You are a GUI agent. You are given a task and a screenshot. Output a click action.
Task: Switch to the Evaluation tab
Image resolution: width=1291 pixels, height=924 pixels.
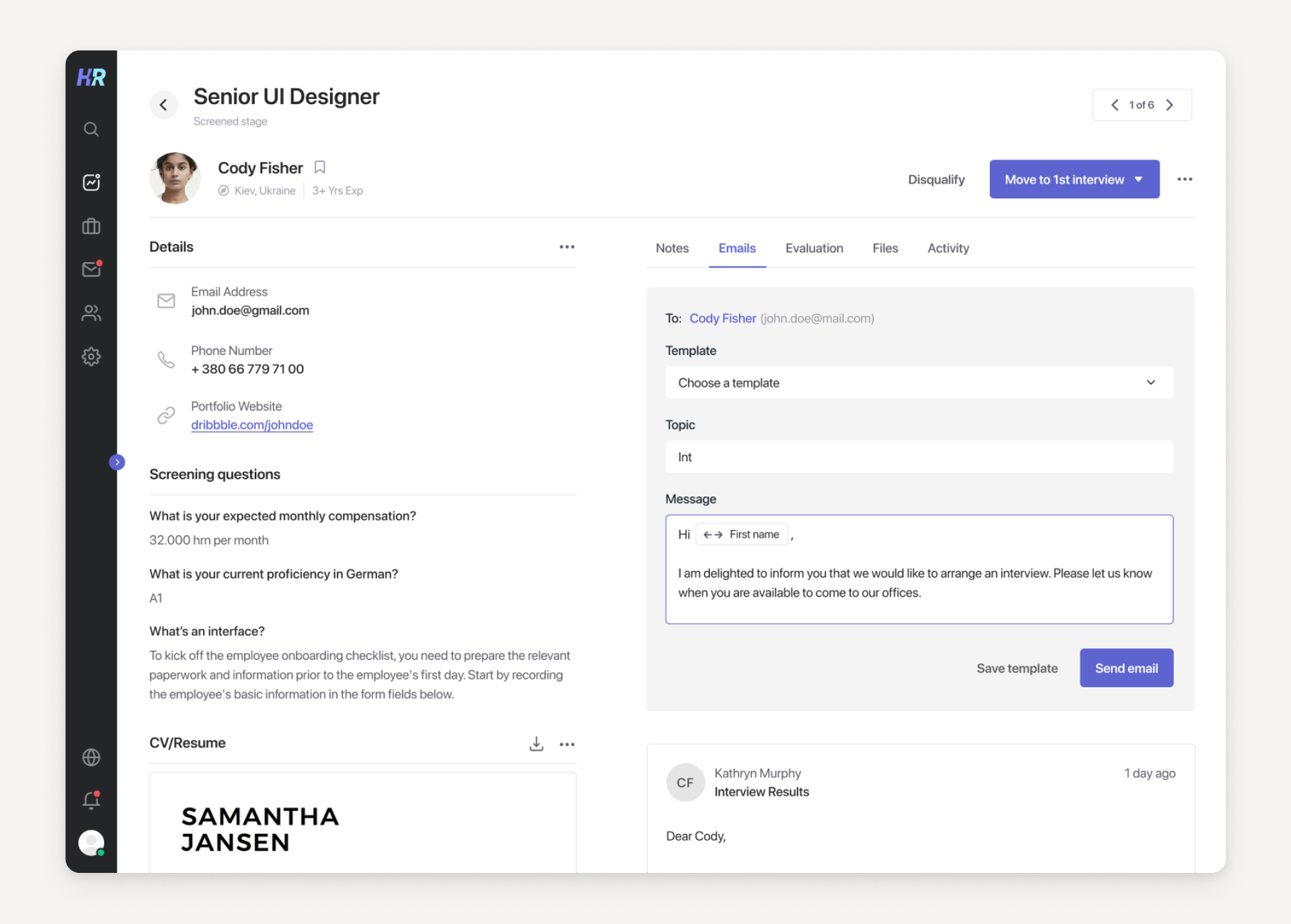click(x=814, y=248)
